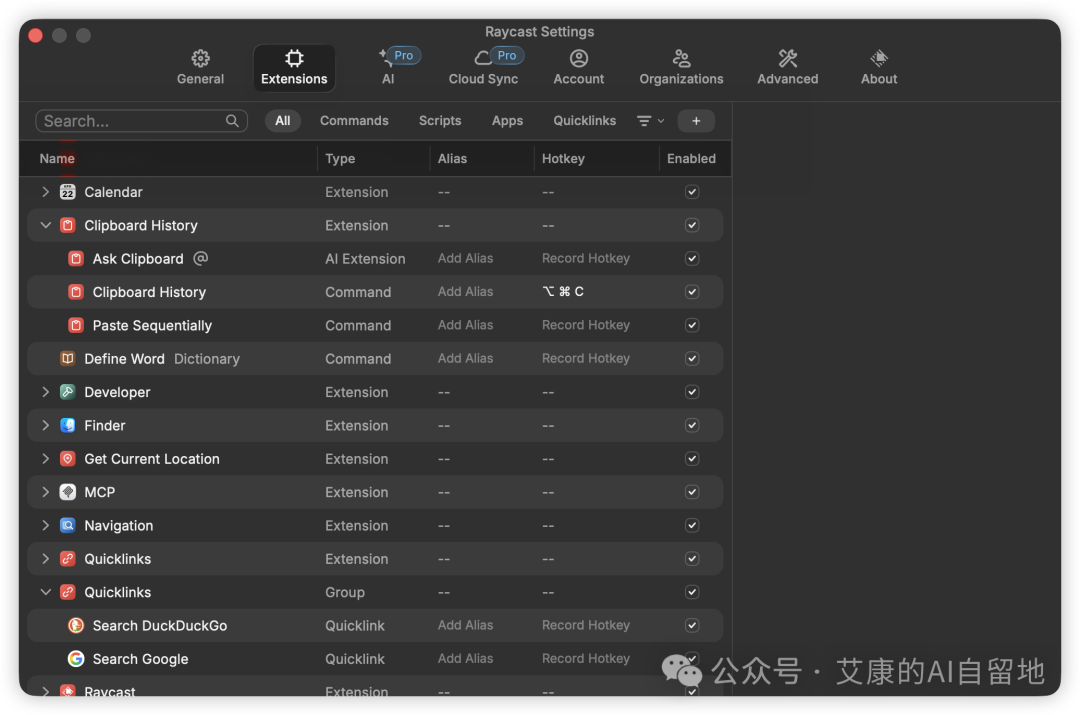Switch to the Commands filter tab
The image size is (1080, 715).
tap(354, 121)
